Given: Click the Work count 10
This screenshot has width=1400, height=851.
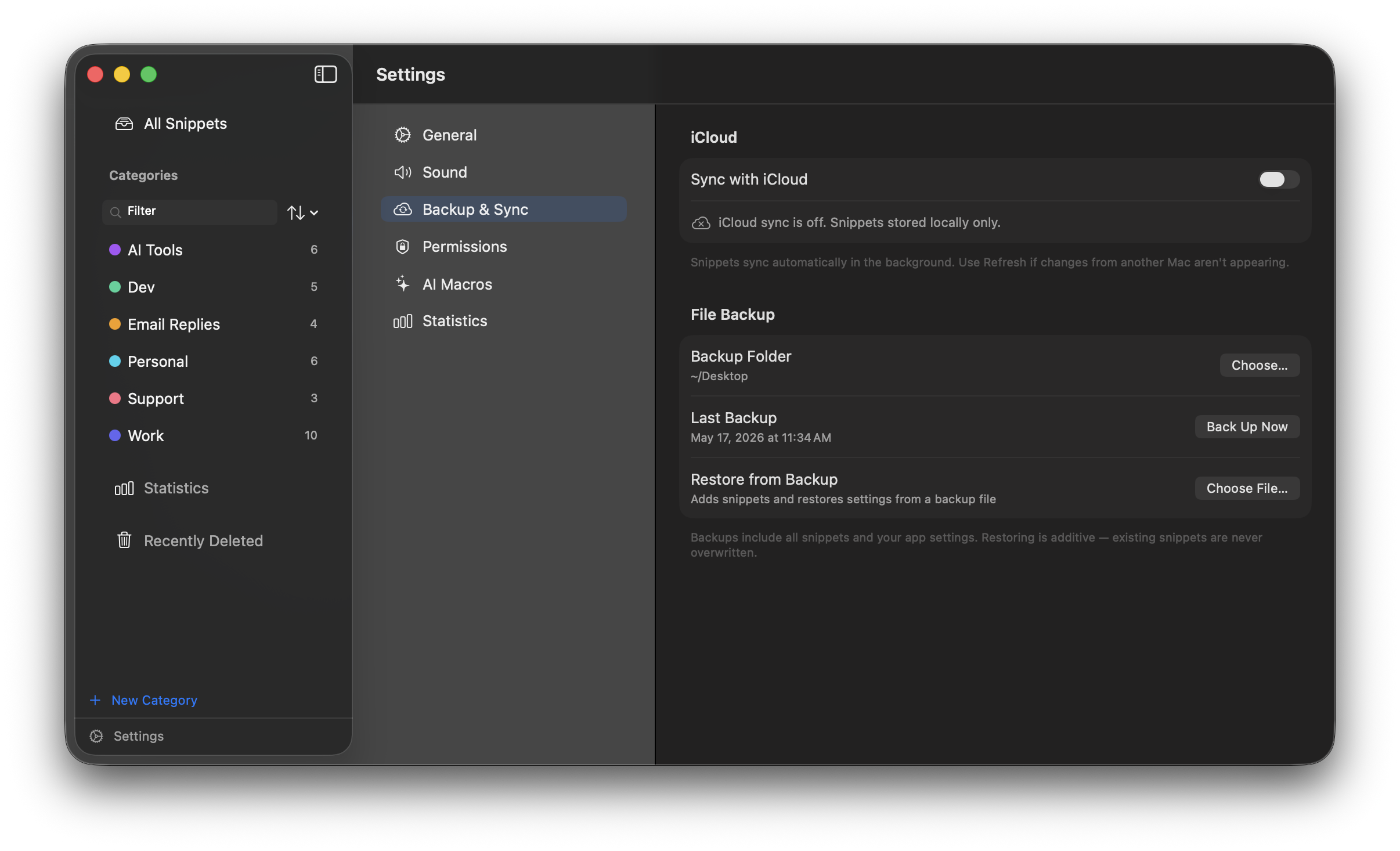Looking at the screenshot, I should tap(311, 435).
